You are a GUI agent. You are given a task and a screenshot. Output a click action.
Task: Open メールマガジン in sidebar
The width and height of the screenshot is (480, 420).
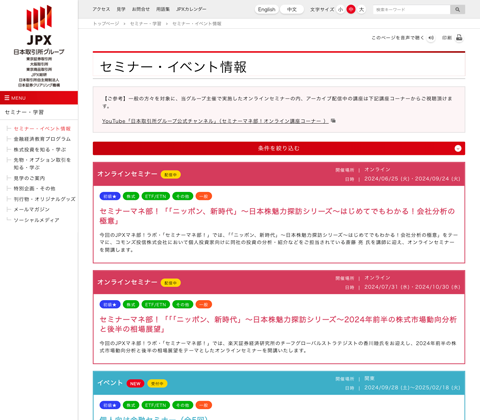point(32,209)
